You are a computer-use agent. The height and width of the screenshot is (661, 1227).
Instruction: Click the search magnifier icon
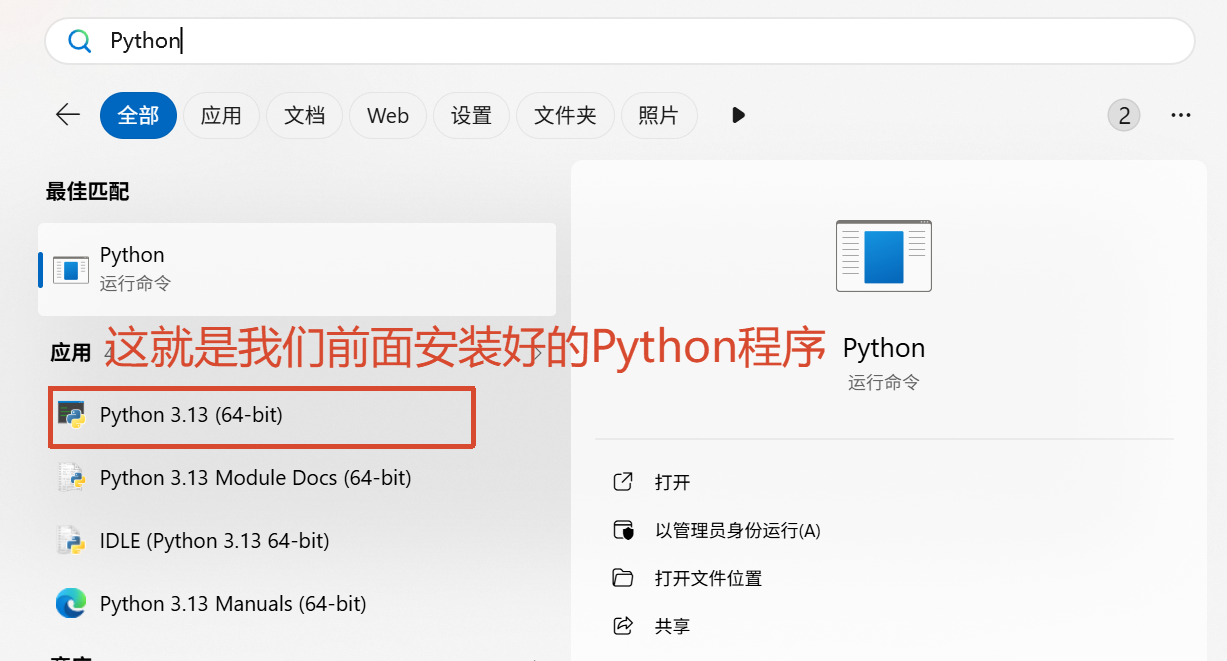click(x=79, y=41)
